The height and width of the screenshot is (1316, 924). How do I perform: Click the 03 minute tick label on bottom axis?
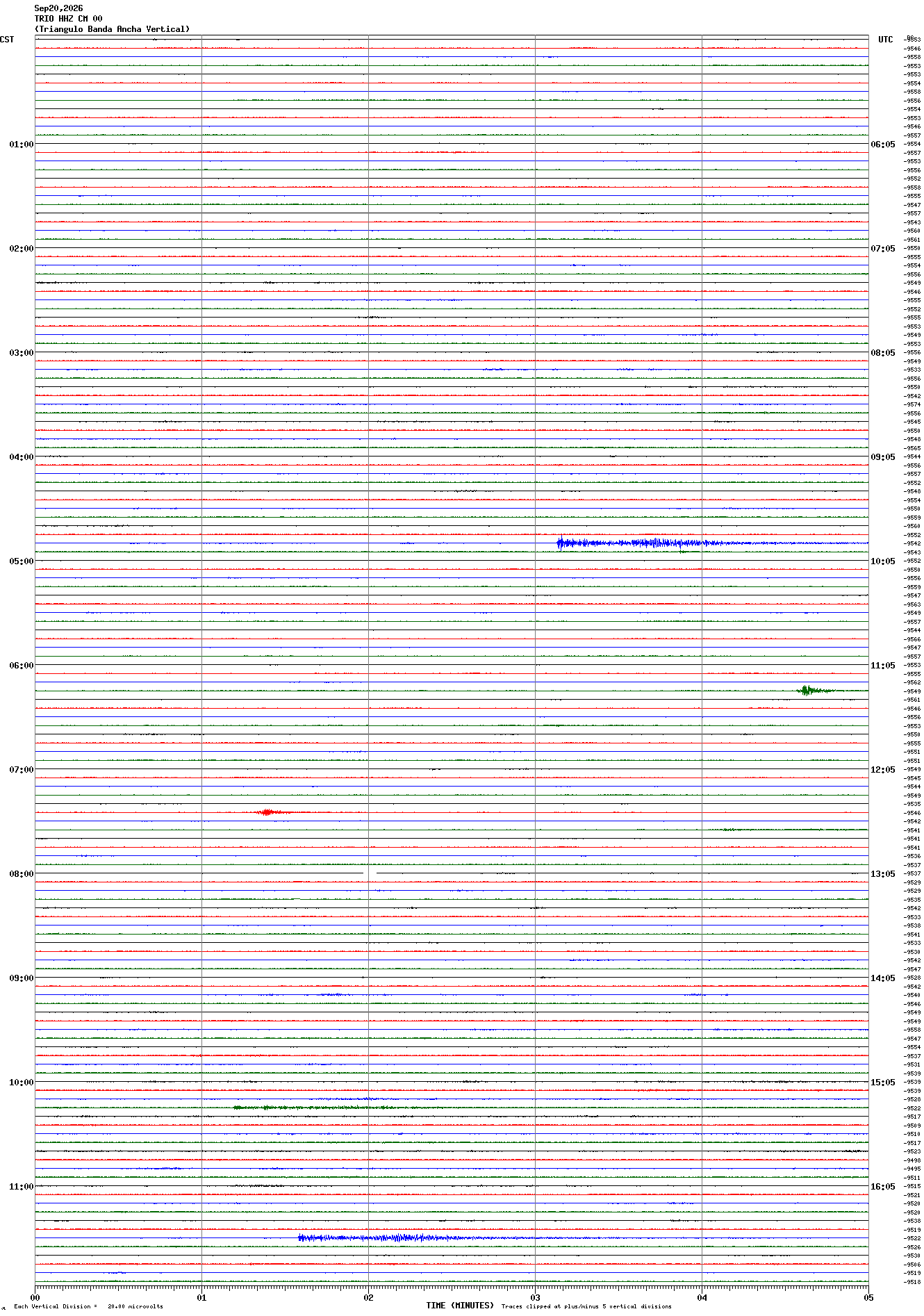click(535, 1297)
